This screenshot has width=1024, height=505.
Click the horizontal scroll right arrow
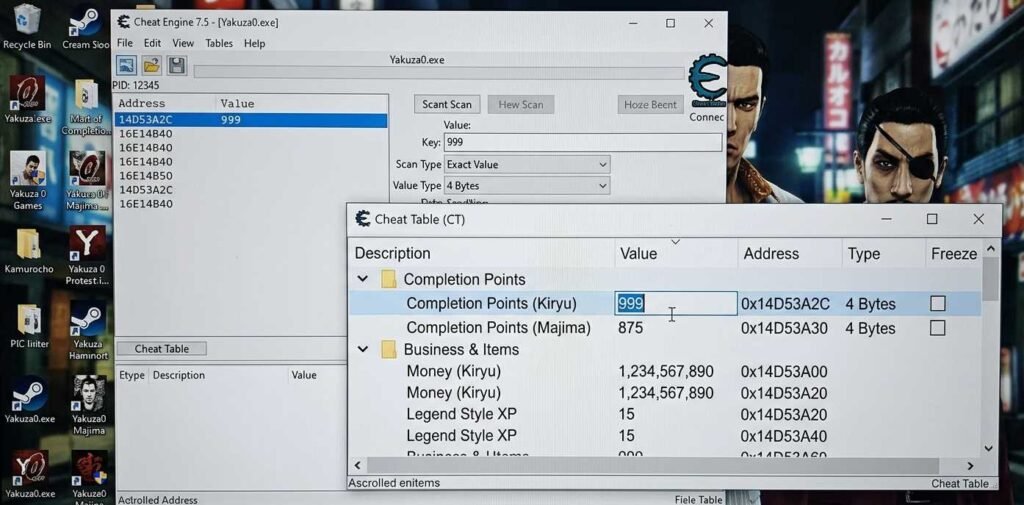point(970,466)
